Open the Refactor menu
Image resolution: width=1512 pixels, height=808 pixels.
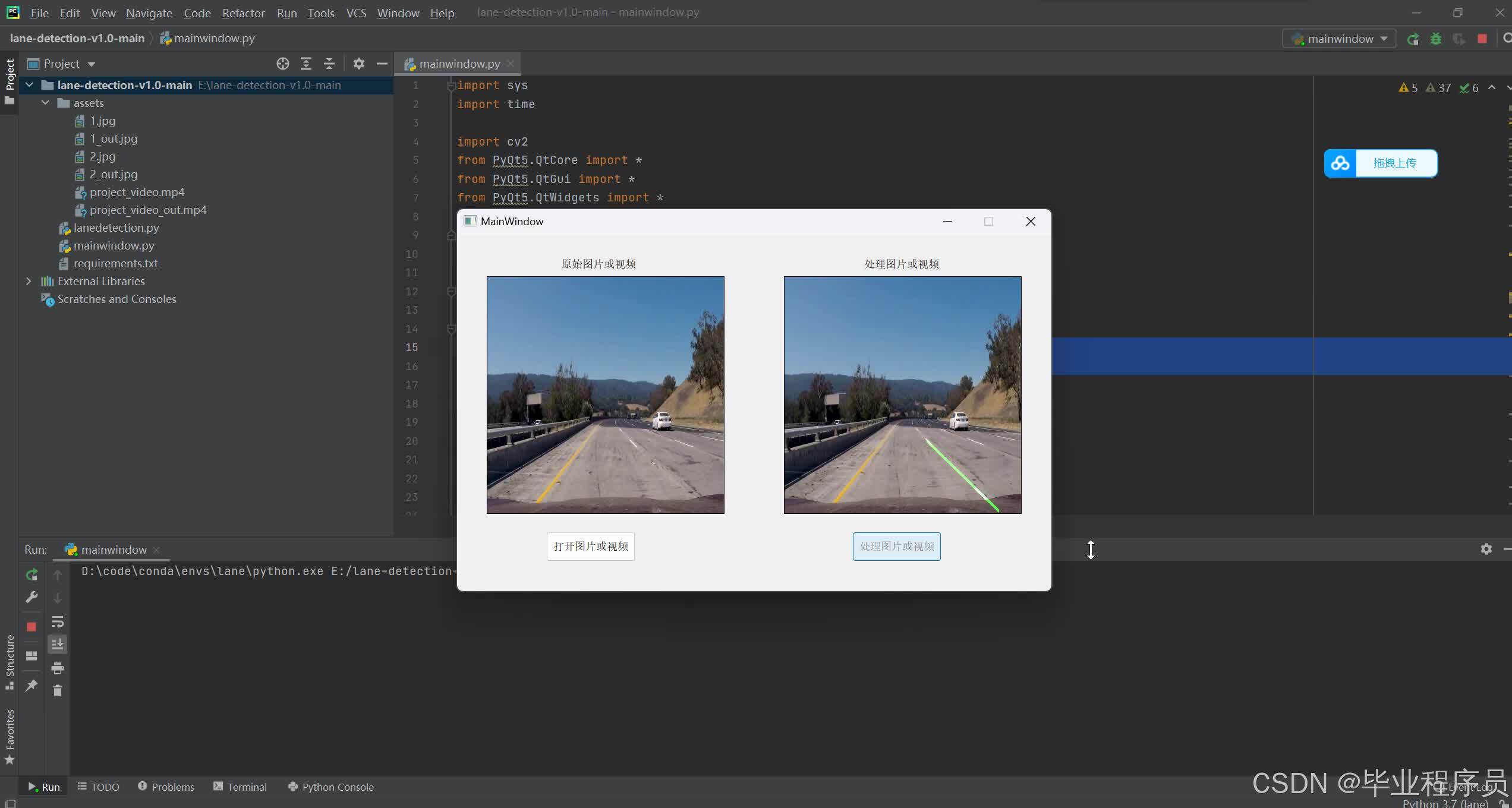[x=243, y=12]
